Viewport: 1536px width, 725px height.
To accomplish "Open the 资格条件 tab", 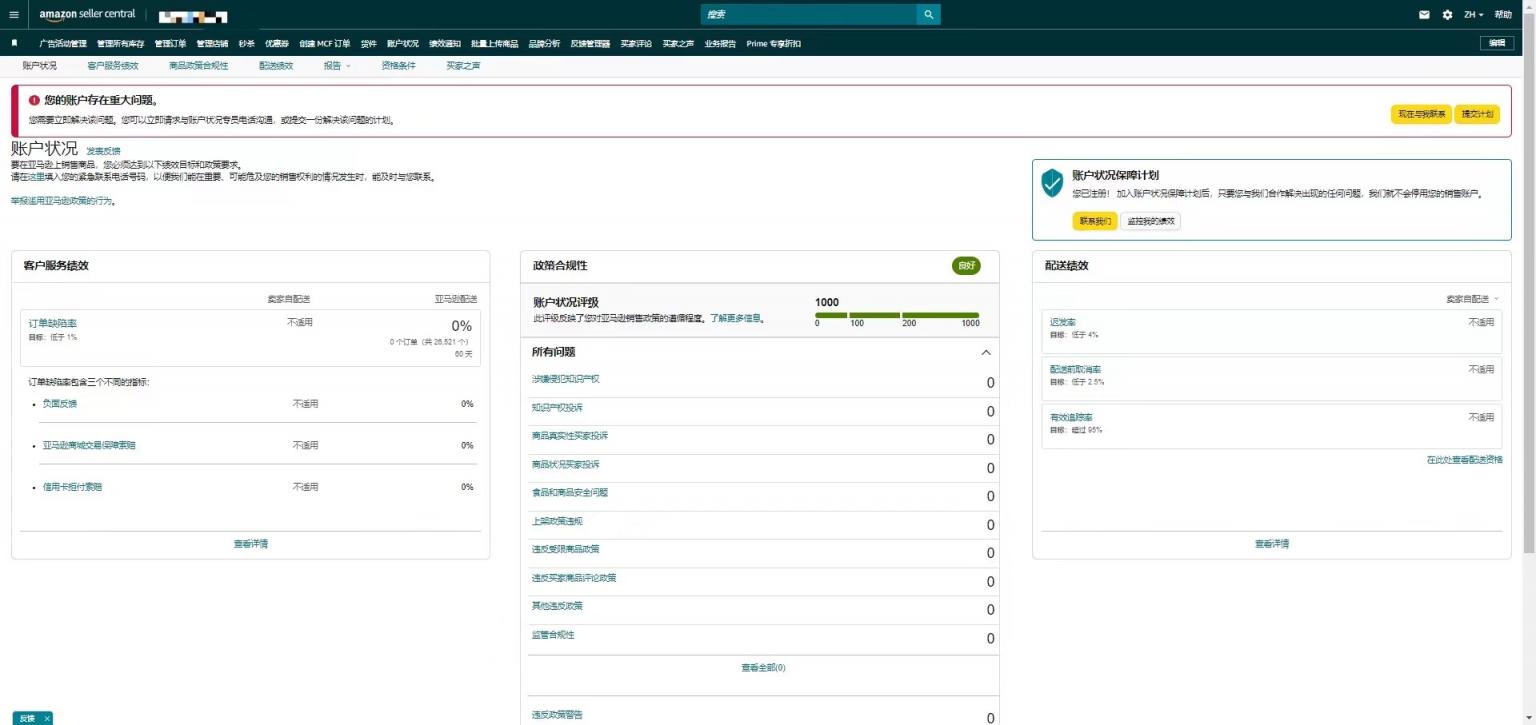I will [398, 66].
